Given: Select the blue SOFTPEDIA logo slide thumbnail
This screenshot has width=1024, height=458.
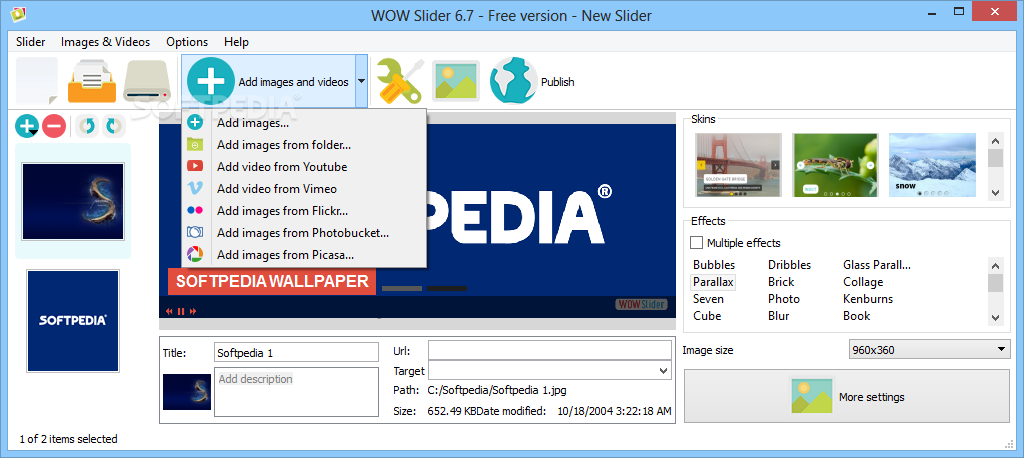Looking at the screenshot, I should (x=72, y=321).
